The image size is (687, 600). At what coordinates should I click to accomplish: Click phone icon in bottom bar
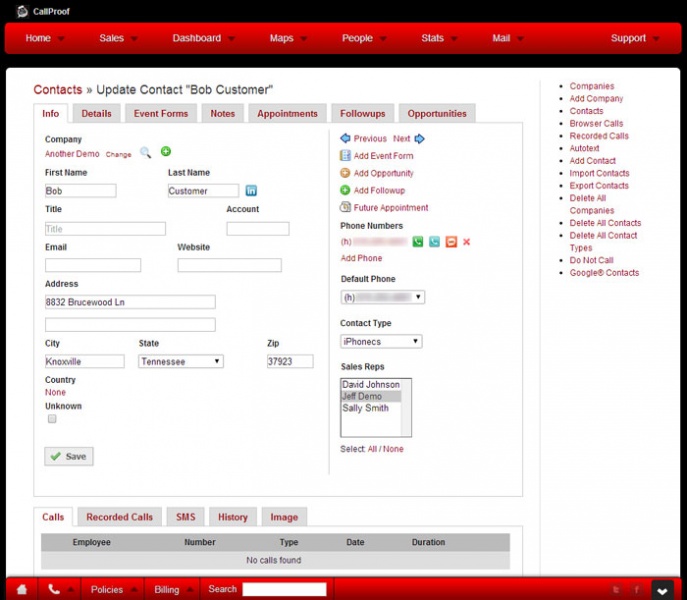[x=54, y=589]
